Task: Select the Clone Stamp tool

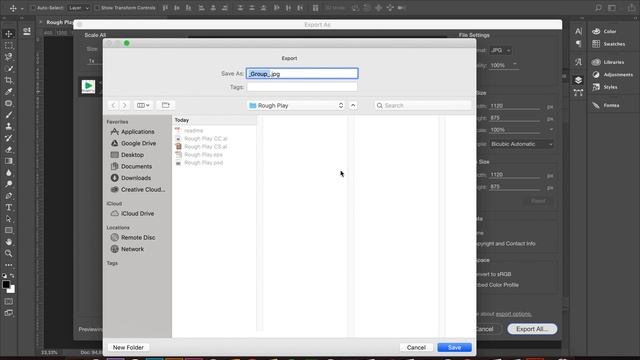Action: click(x=9, y=126)
